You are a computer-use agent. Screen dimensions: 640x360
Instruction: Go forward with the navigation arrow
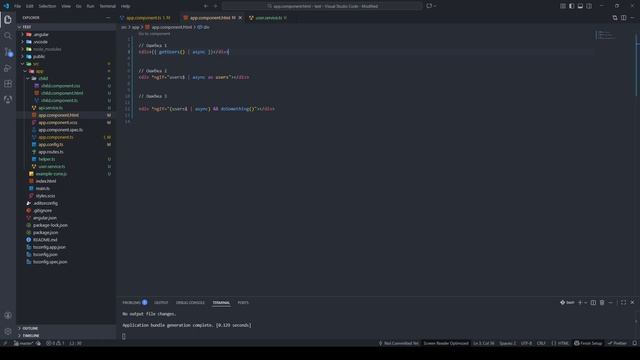pos(216,6)
